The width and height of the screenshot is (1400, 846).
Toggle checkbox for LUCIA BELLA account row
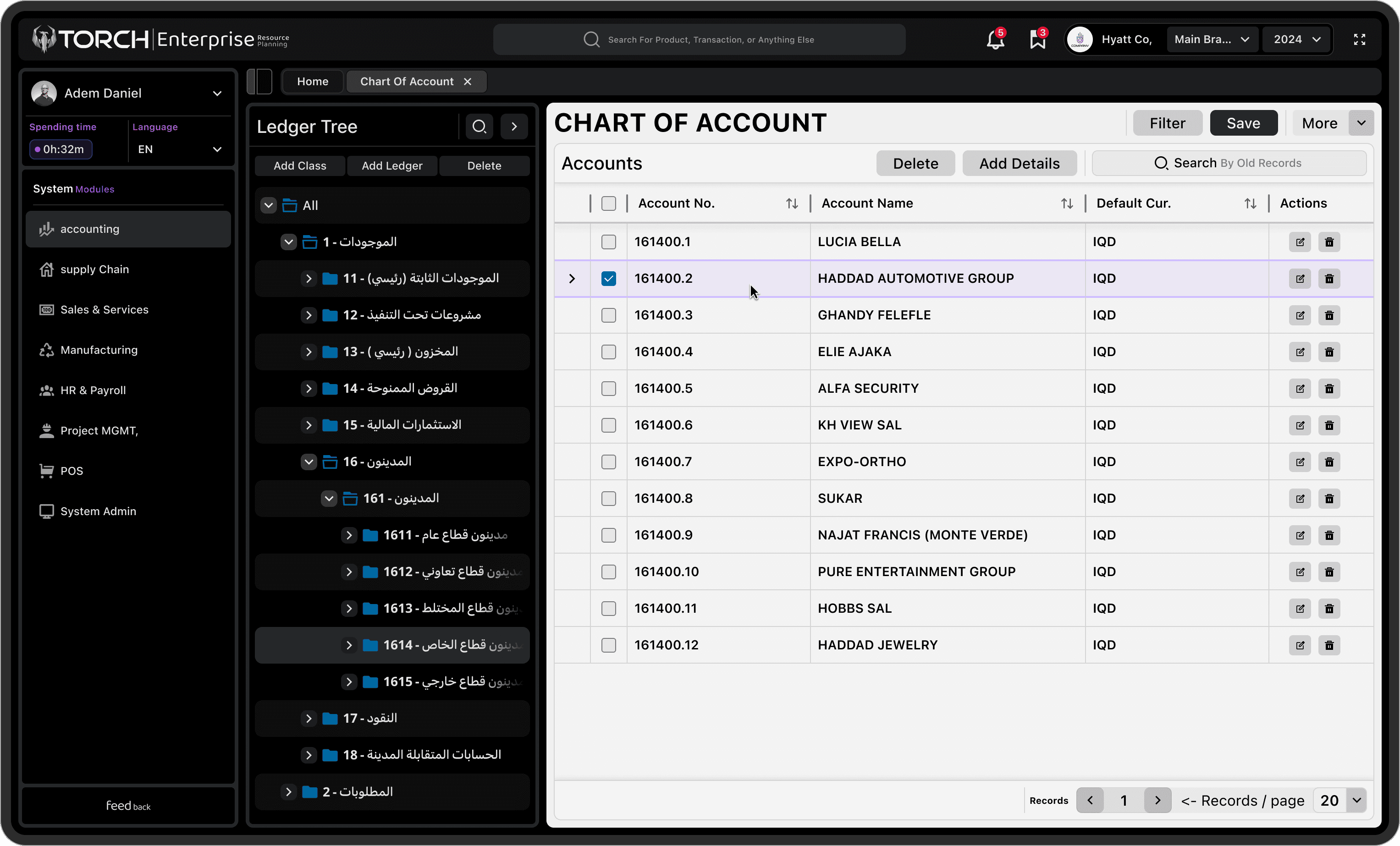[608, 241]
